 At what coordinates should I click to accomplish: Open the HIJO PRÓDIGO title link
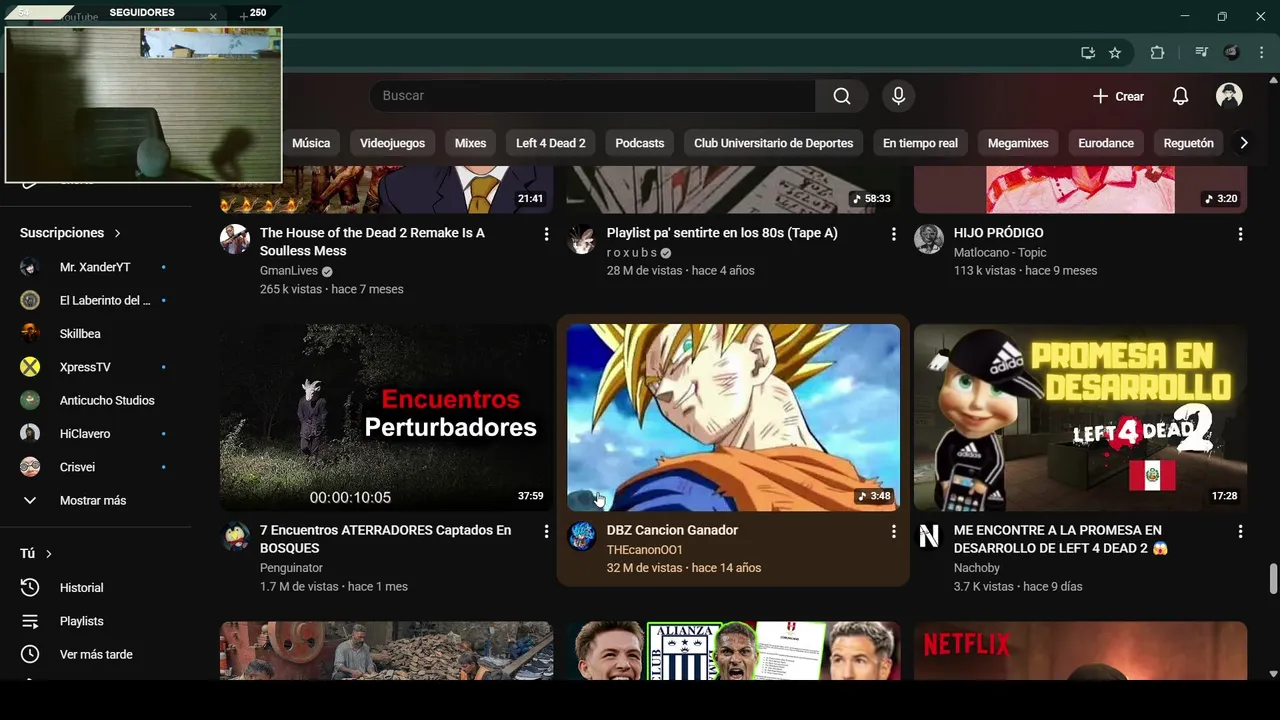pos(998,233)
